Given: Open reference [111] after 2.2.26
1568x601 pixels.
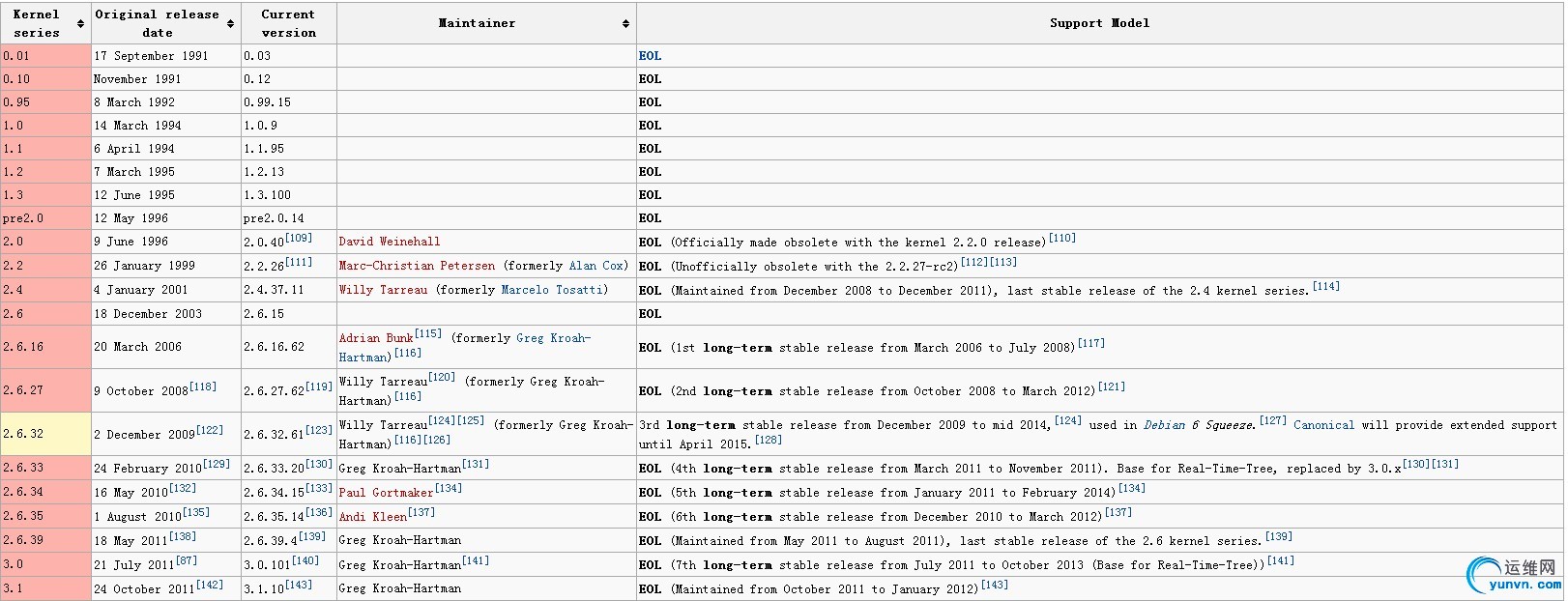Looking at the screenshot, I should 299,262.
